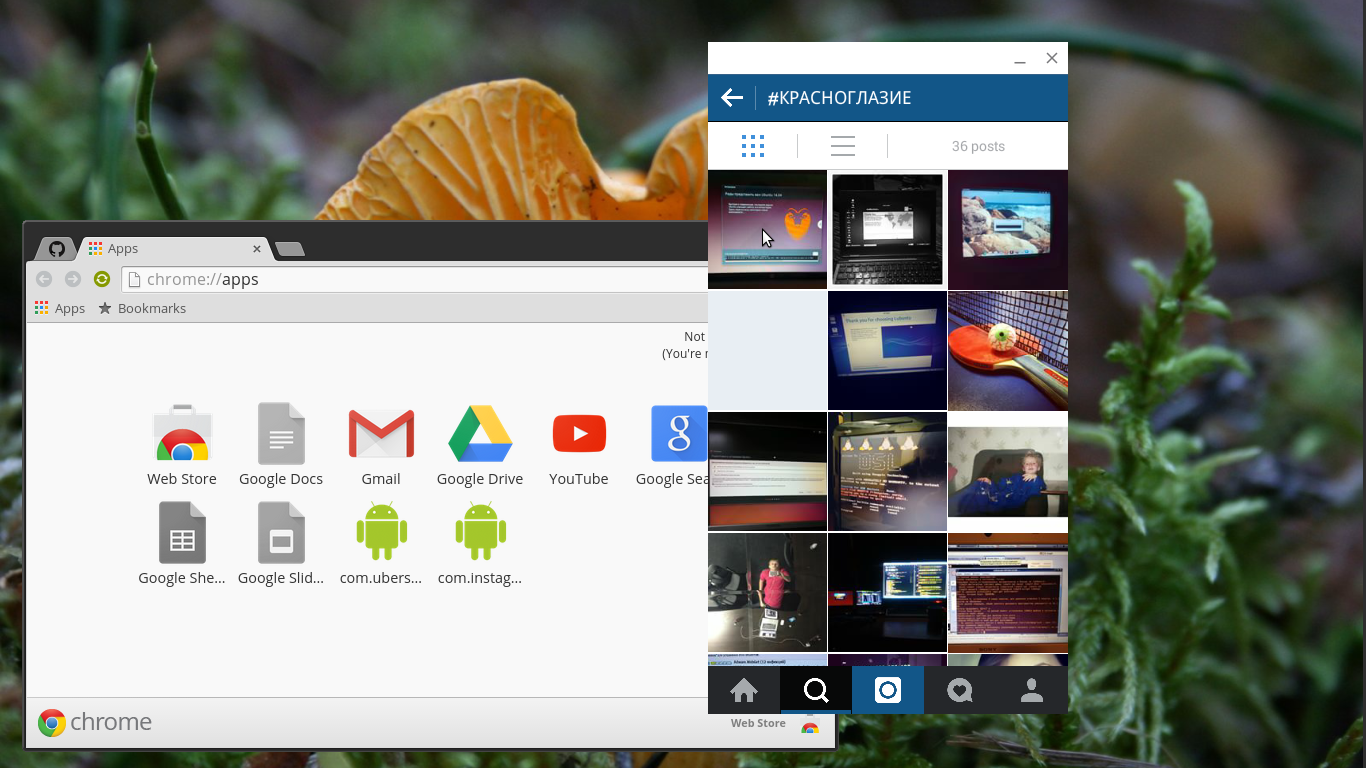This screenshot has width=1366, height=768.
Task: Open the ping pong paddle photo
Action: (1007, 351)
